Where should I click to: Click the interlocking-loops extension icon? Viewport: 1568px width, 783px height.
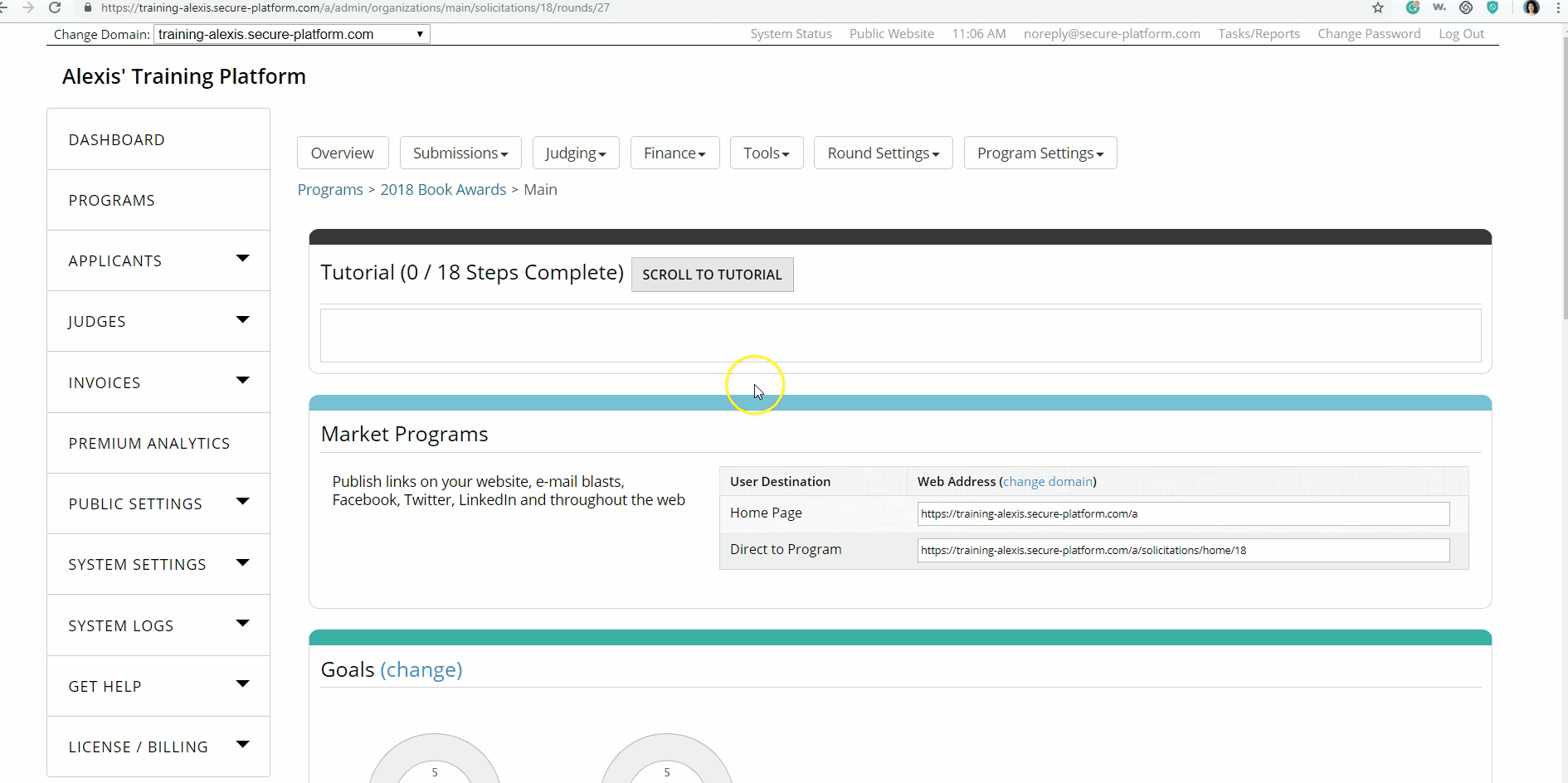pos(1466,7)
